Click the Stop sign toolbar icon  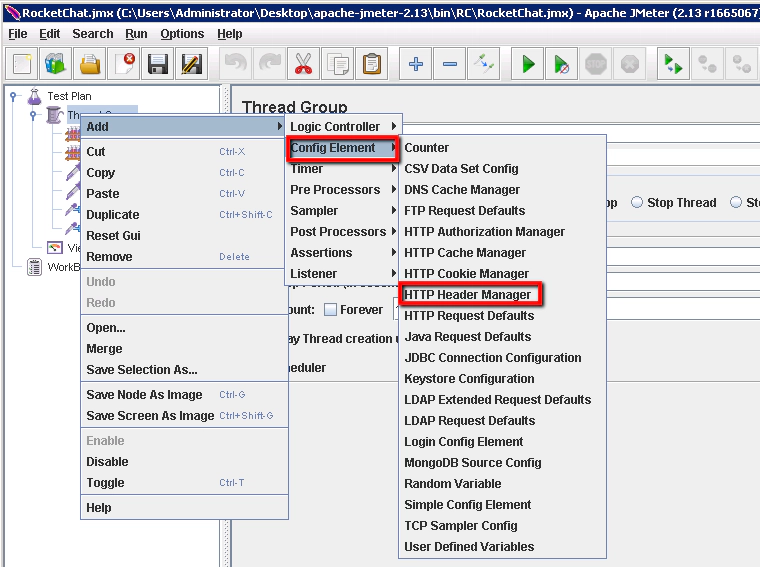(596, 64)
